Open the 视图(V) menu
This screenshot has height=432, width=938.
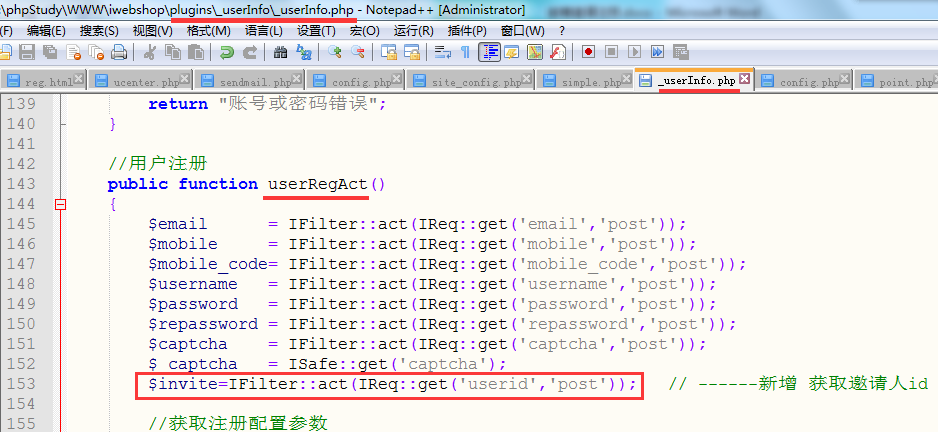(153, 31)
